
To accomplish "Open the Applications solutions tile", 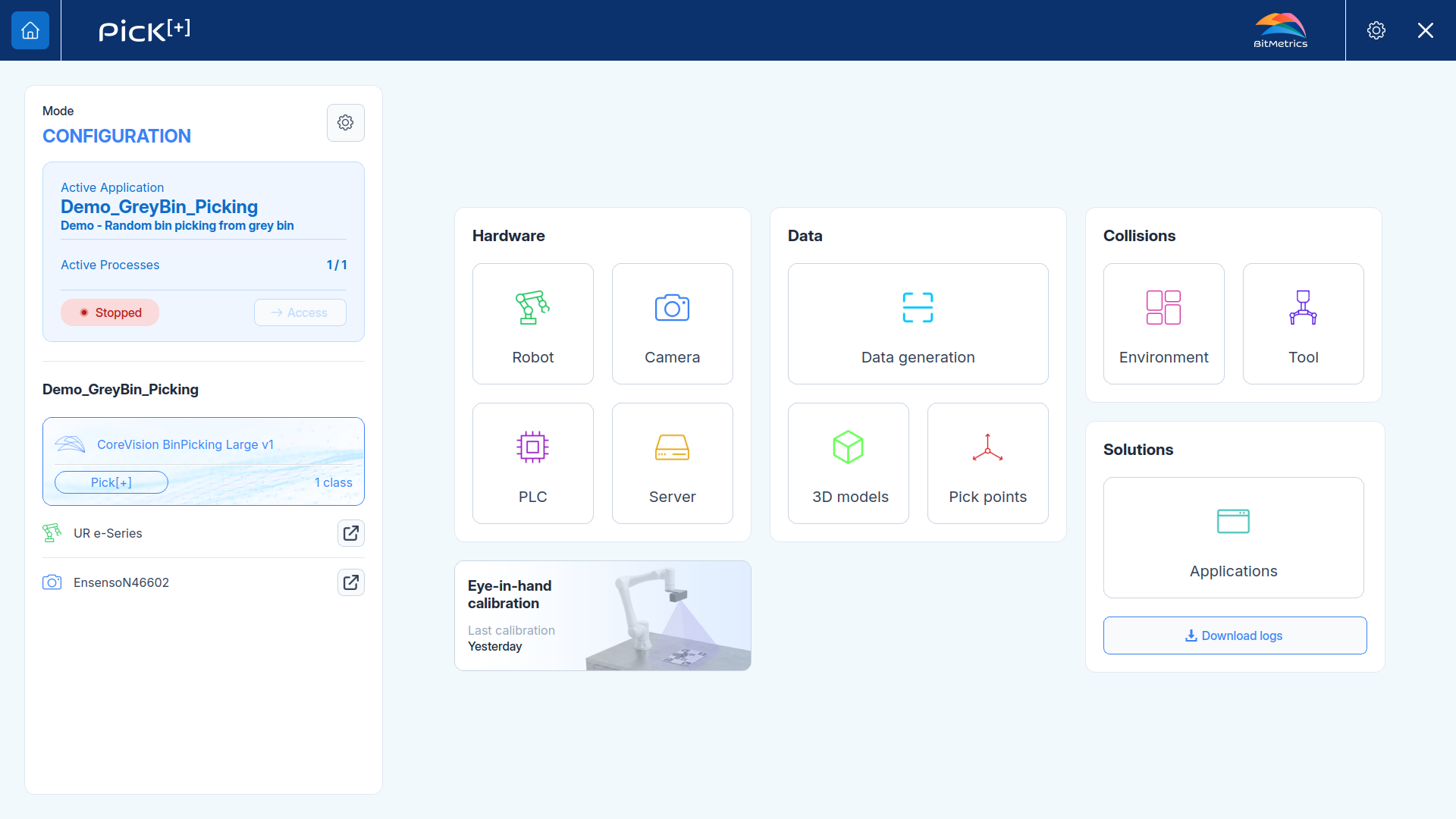I will (x=1233, y=538).
